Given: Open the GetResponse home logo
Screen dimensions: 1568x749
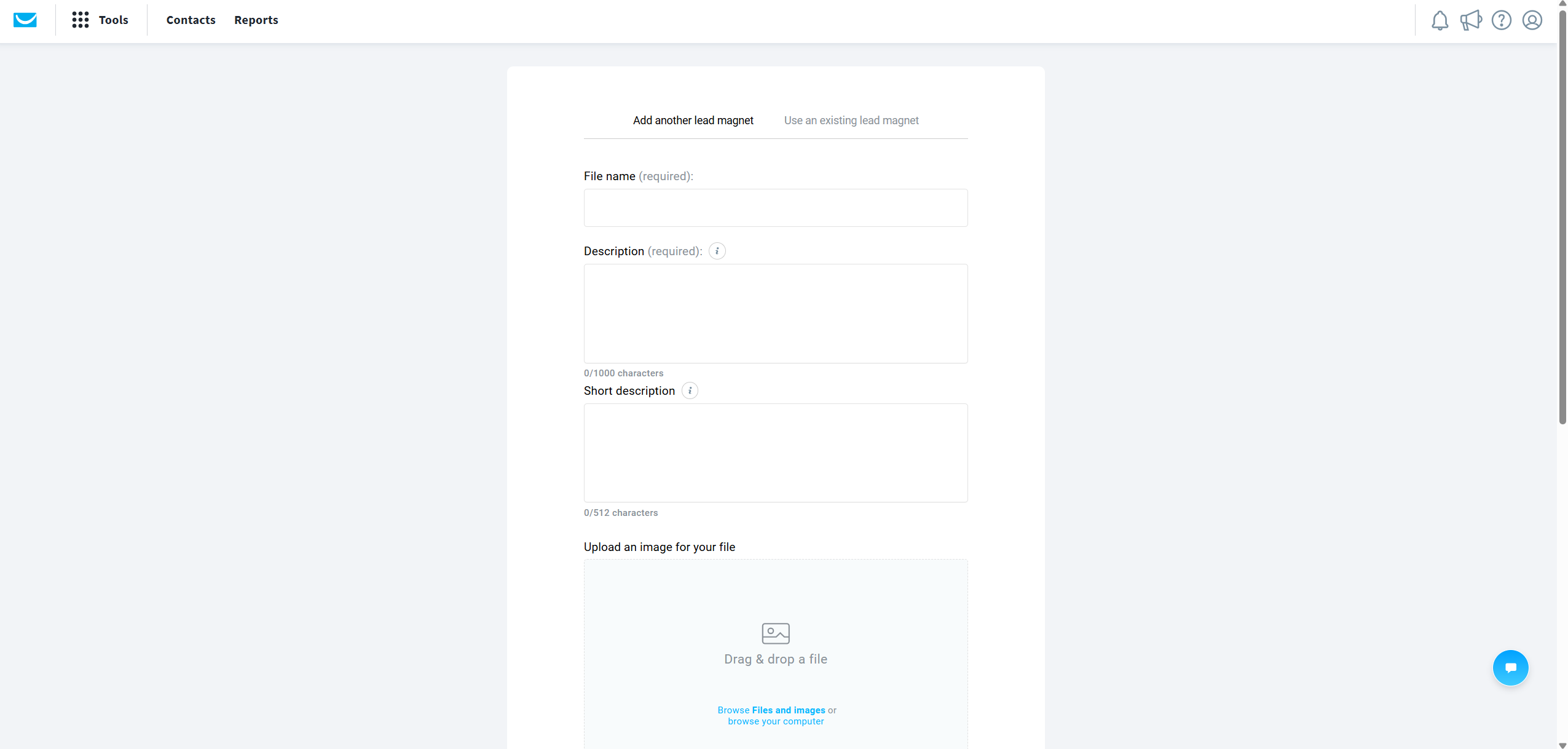Looking at the screenshot, I should coord(26,20).
